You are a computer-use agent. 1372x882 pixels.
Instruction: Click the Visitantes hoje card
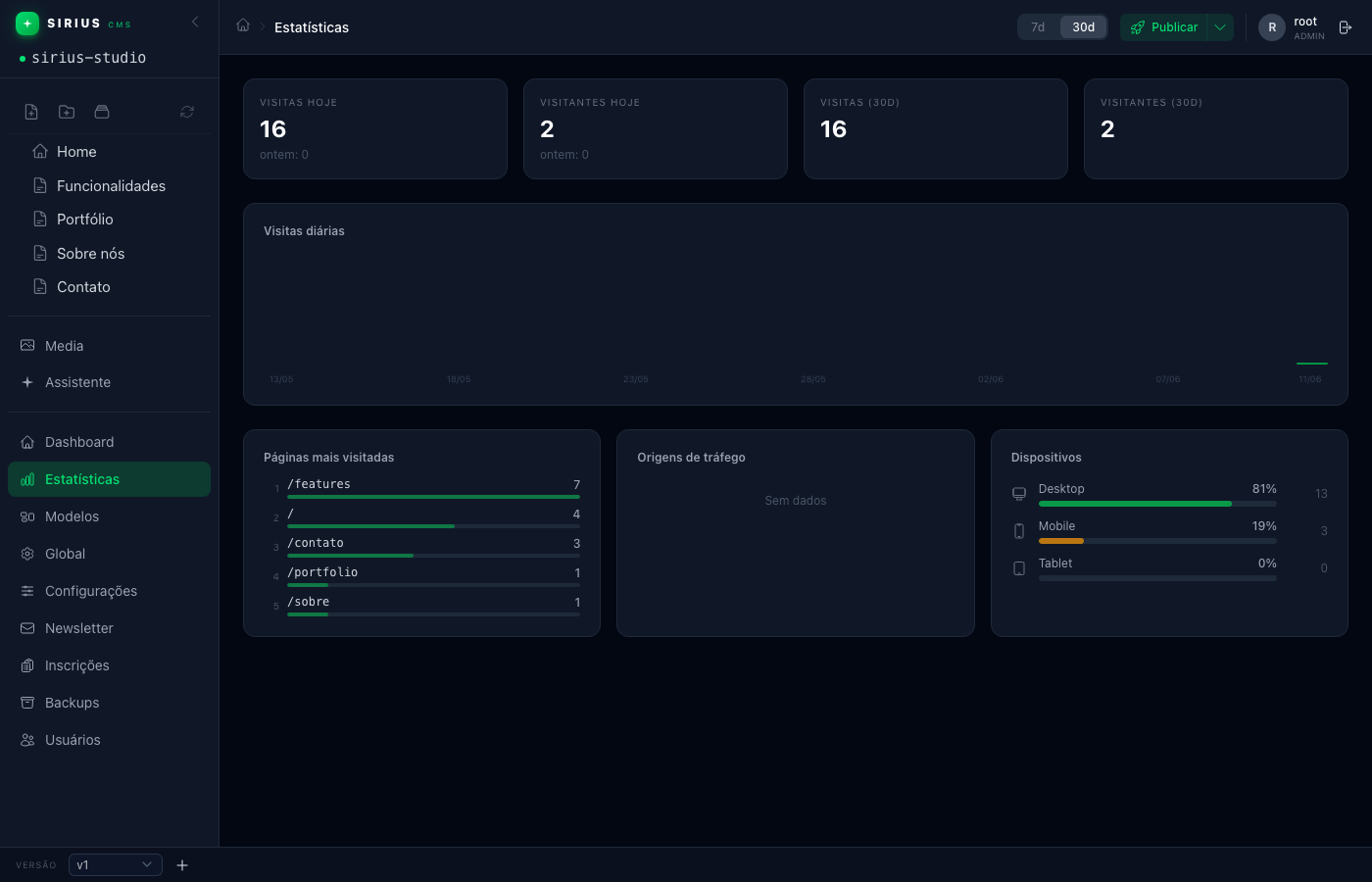(x=656, y=129)
